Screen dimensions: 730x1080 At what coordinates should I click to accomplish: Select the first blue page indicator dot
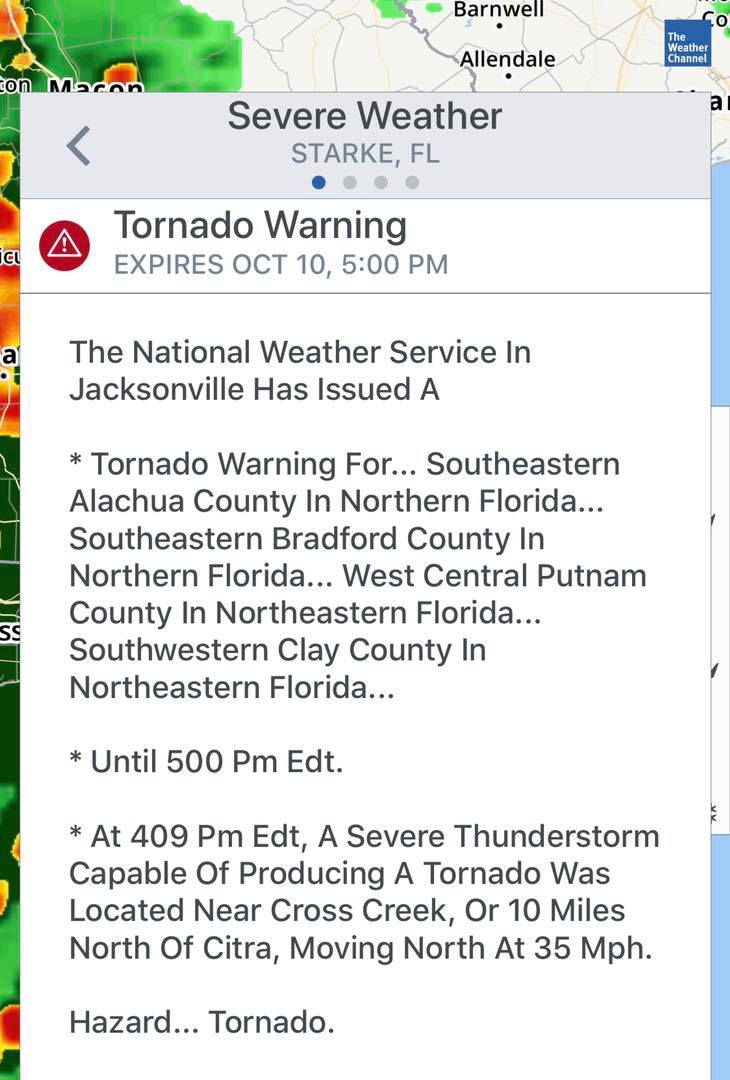click(318, 183)
